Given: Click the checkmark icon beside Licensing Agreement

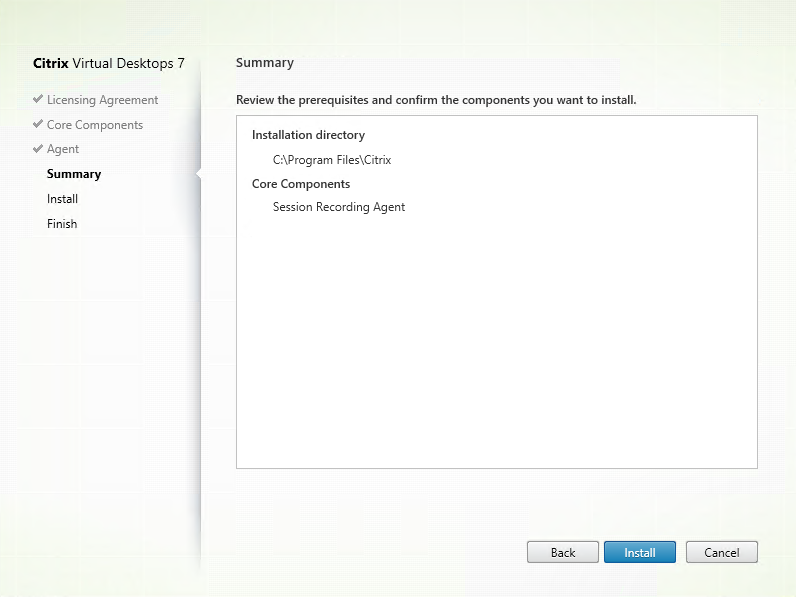Looking at the screenshot, I should [38, 100].
